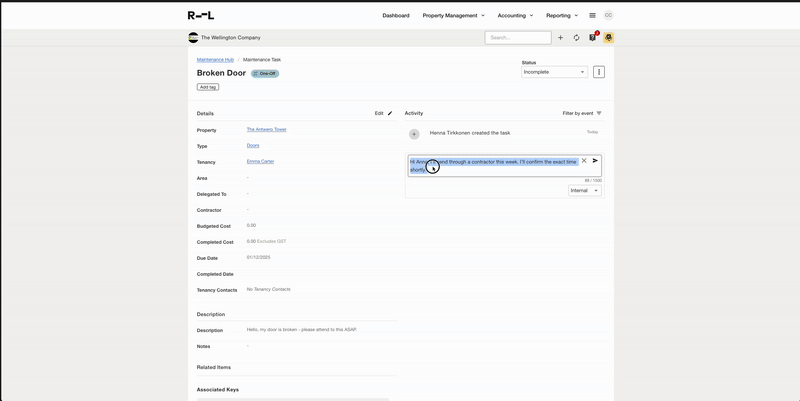Image resolution: width=800 pixels, height=401 pixels.
Task: Open the help icon with red badge
Action: click(x=592, y=38)
